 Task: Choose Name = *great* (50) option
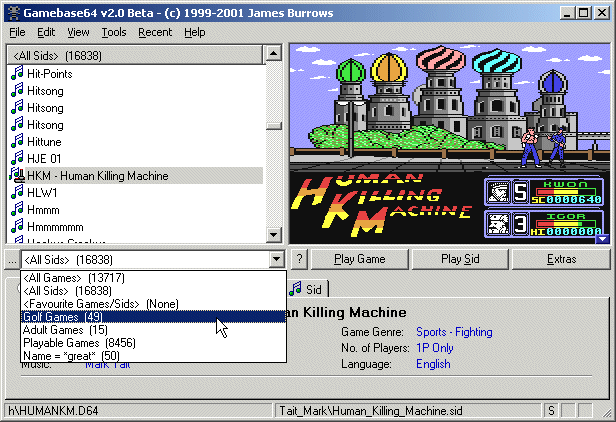tap(153, 356)
